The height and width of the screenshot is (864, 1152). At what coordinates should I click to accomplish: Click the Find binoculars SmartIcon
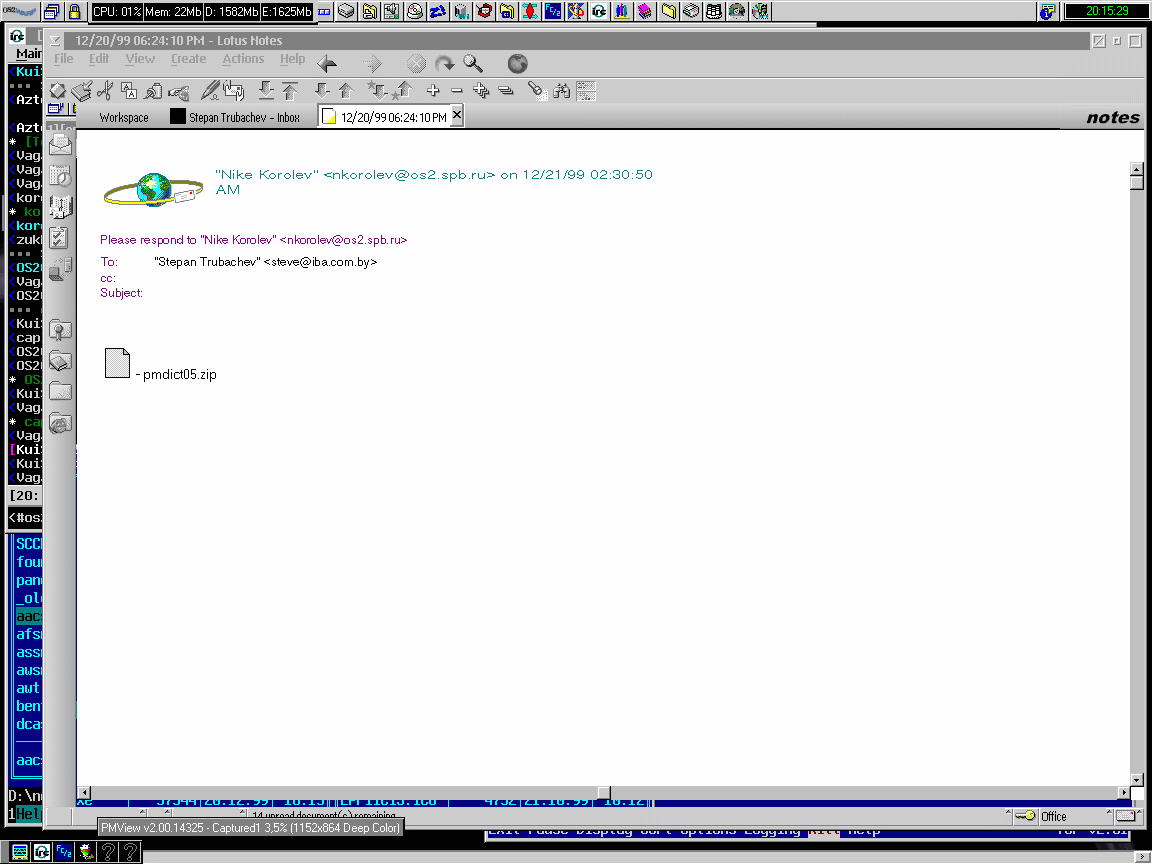[x=562, y=90]
